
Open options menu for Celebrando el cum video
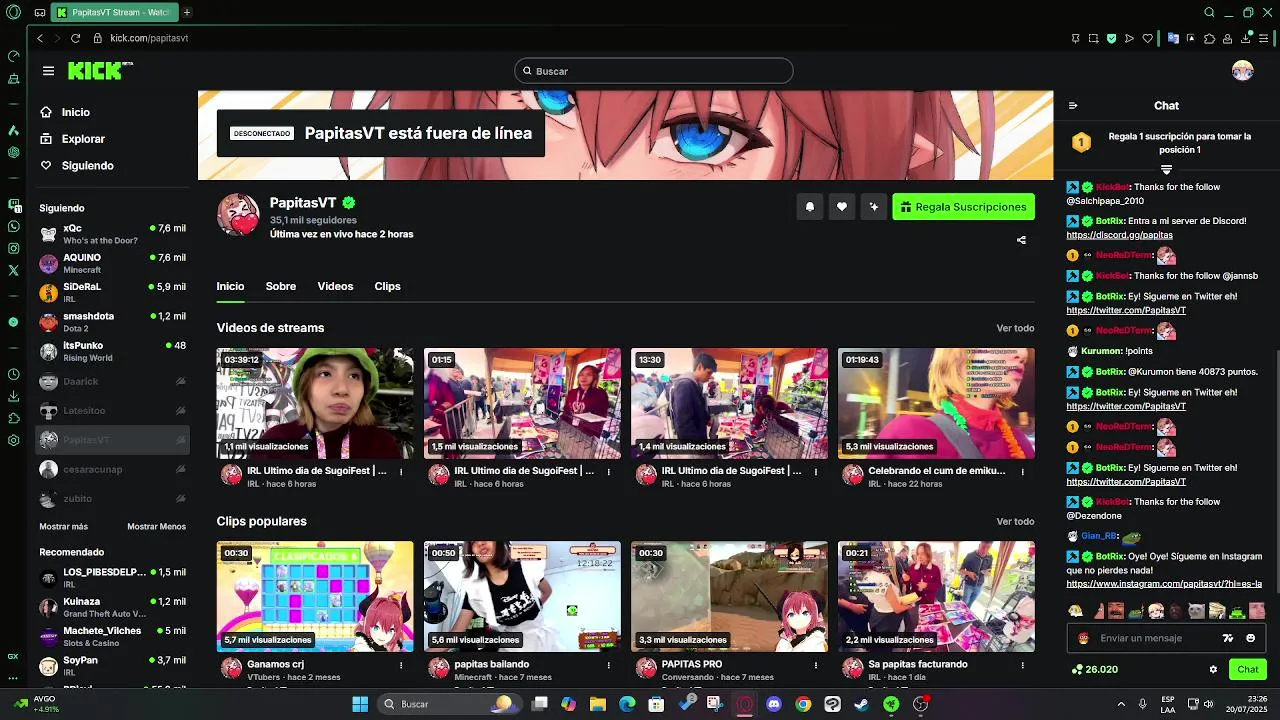pyautogui.click(x=1022, y=471)
